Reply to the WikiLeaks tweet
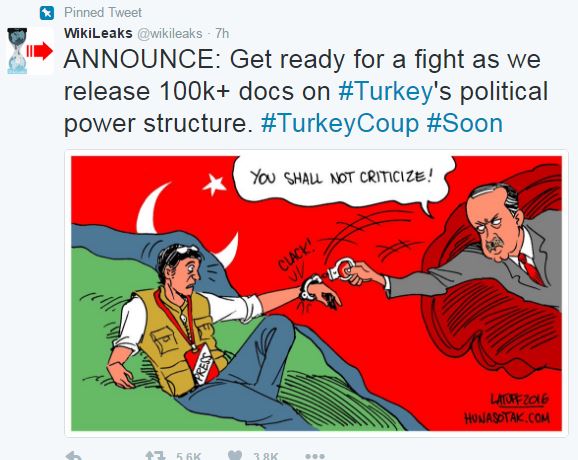Screen dimensions: 578x460 pos(74,456)
